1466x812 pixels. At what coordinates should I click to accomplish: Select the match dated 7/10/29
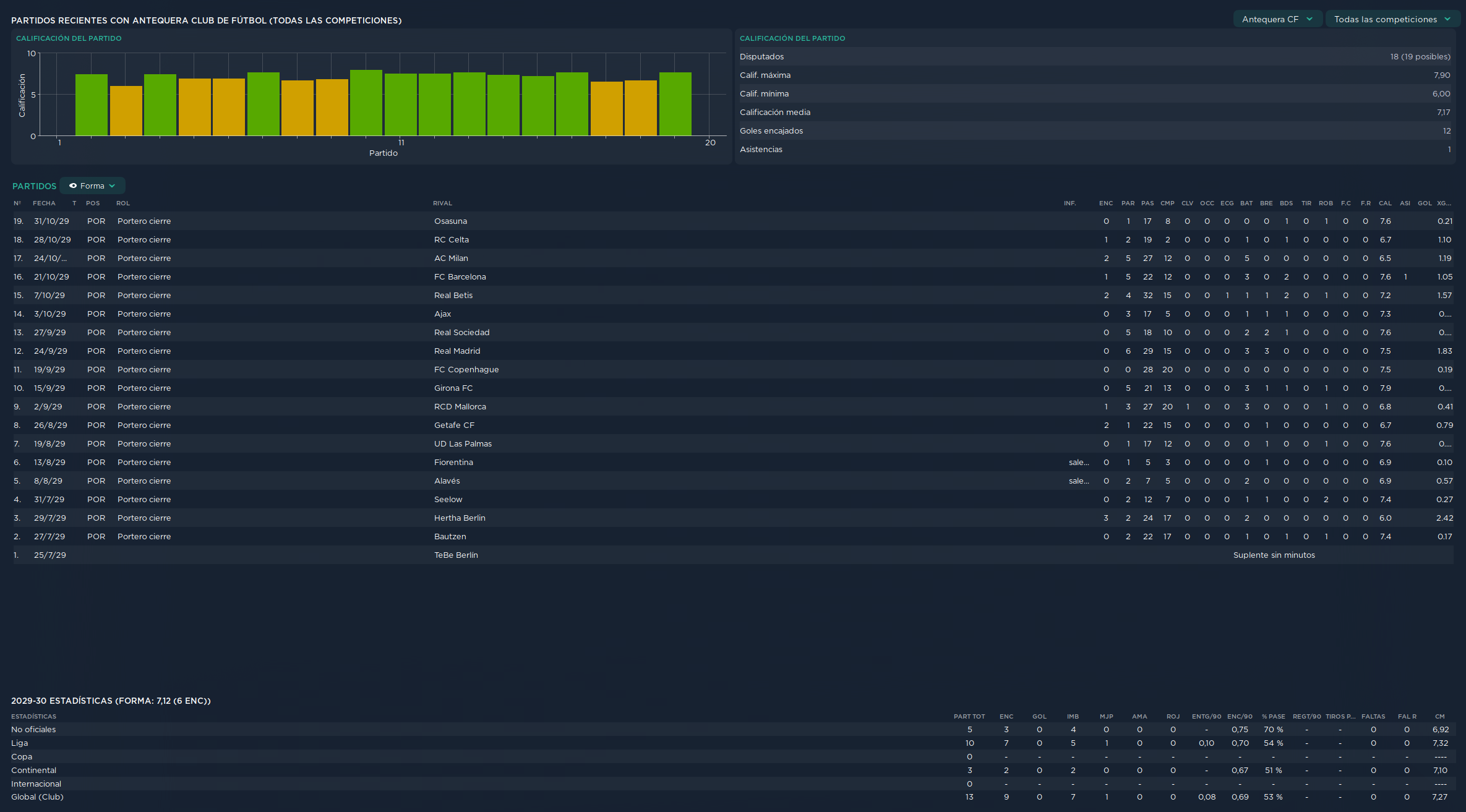pyautogui.click(x=733, y=296)
